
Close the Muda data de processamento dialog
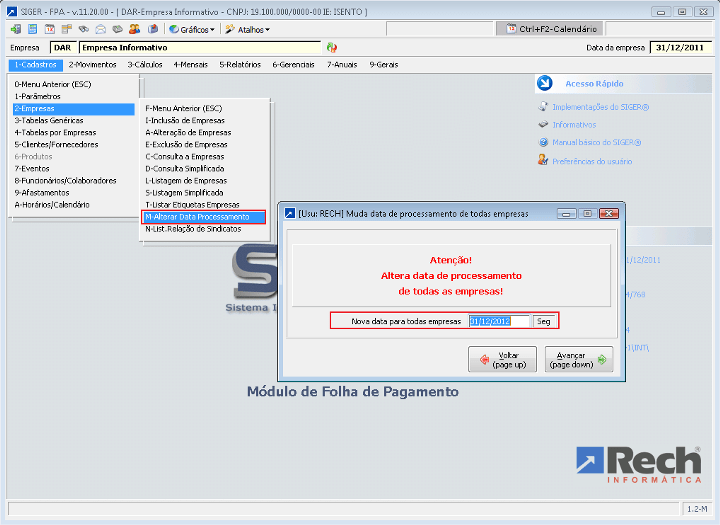(609, 214)
